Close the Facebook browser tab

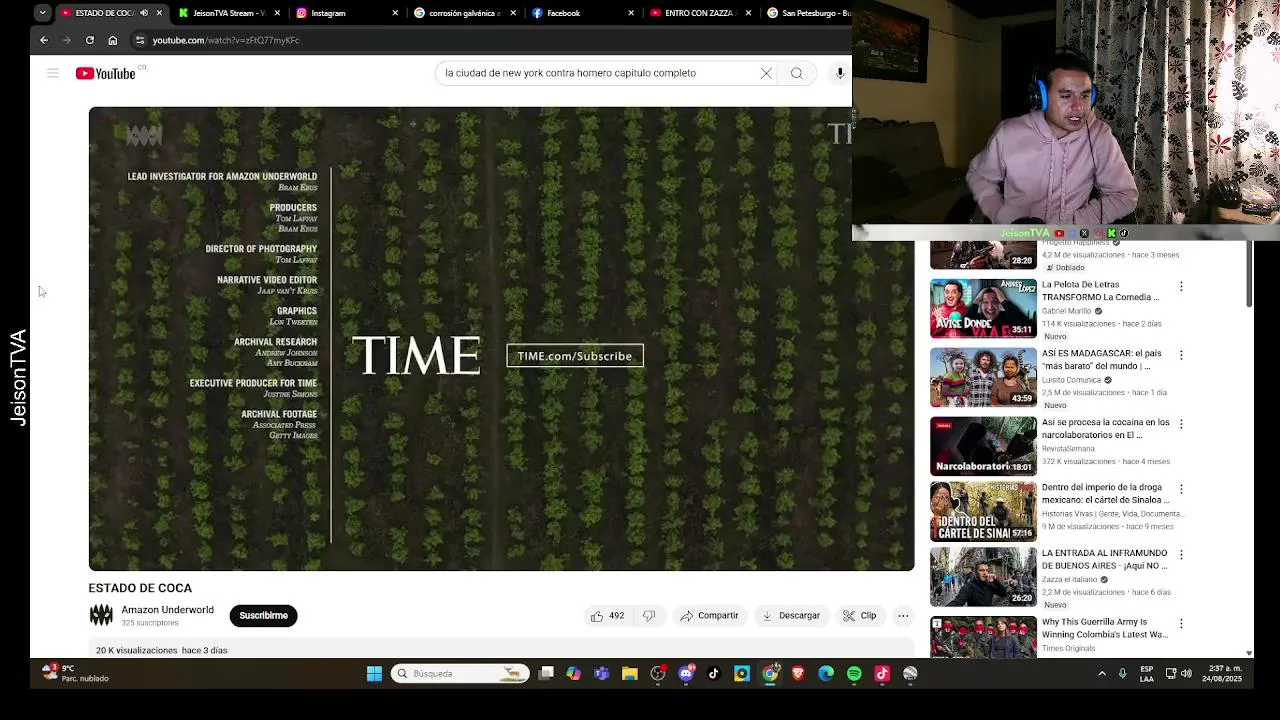click(x=631, y=13)
